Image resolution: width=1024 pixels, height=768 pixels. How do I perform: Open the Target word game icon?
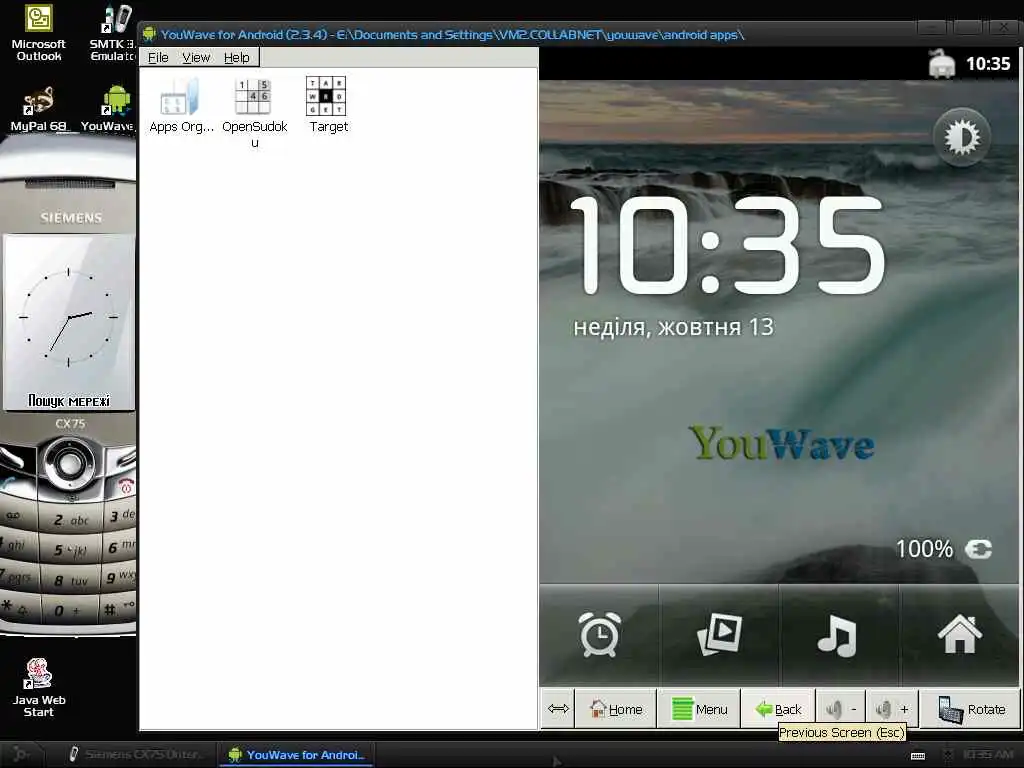[328, 105]
